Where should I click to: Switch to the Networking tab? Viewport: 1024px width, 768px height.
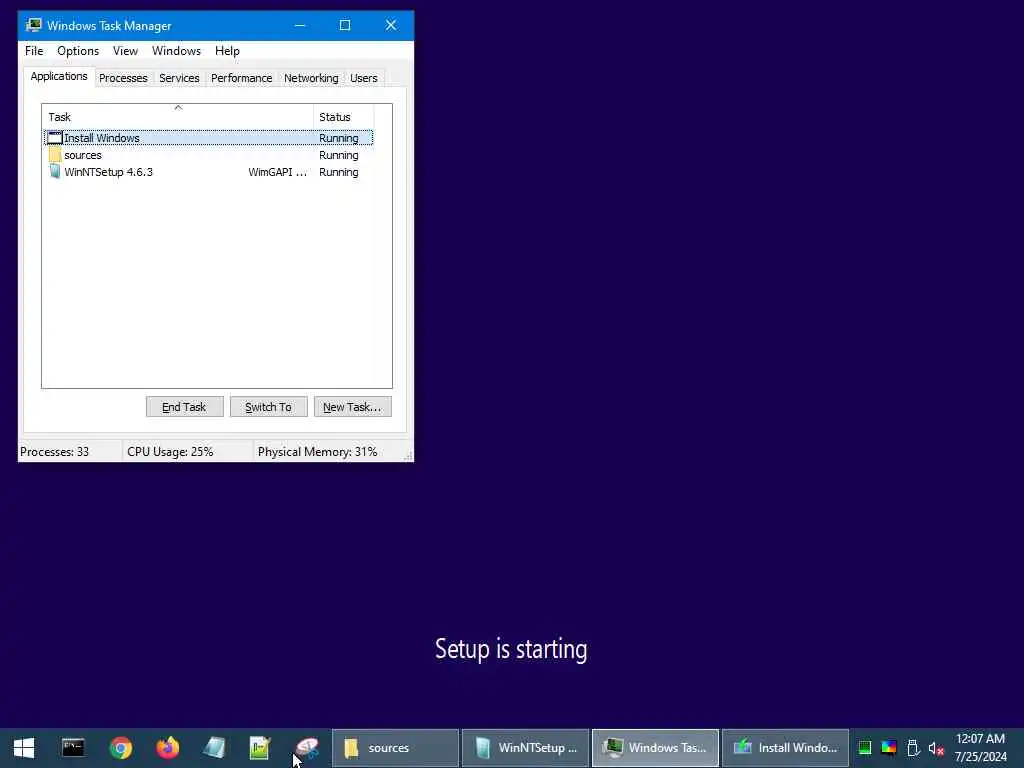coord(311,78)
